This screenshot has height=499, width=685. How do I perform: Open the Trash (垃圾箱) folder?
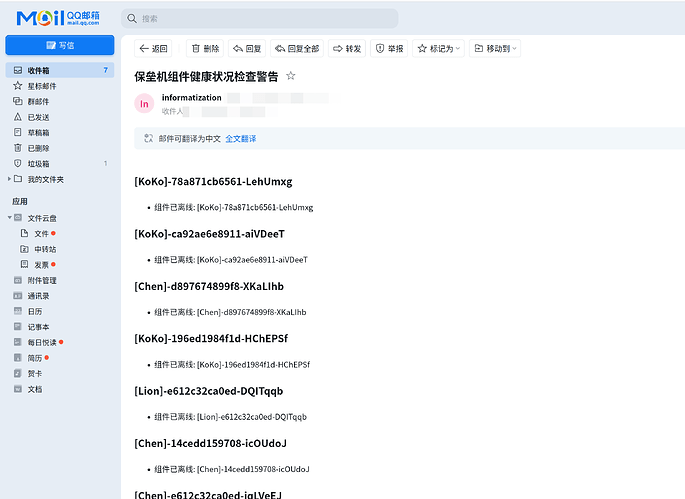click(38, 163)
